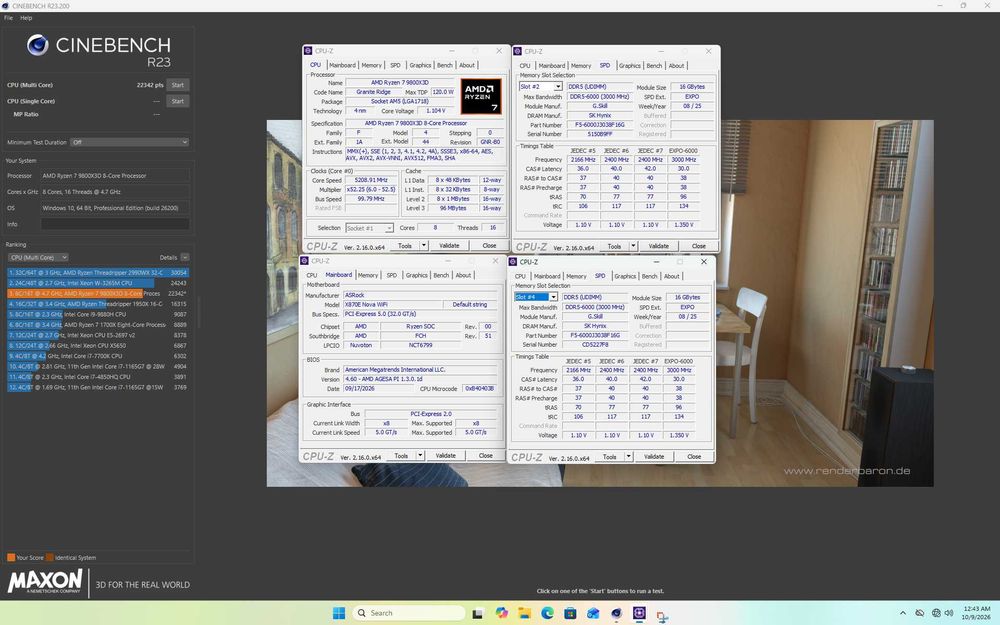Start the CPU (Single Core) test
Viewport: 1000px width, 625px height.
click(x=177, y=101)
